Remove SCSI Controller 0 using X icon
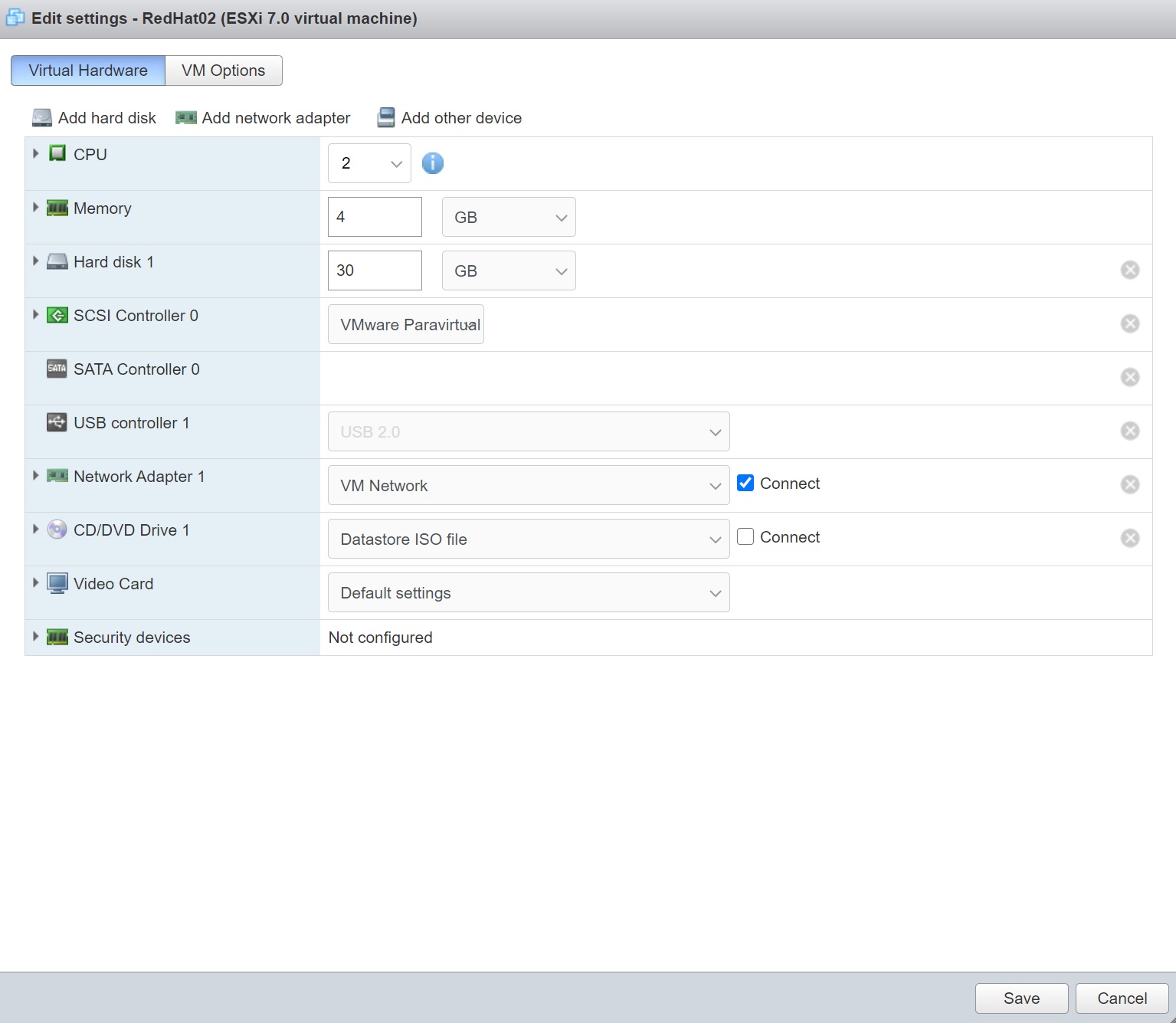The width and height of the screenshot is (1176, 1023). pyautogui.click(x=1129, y=323)
